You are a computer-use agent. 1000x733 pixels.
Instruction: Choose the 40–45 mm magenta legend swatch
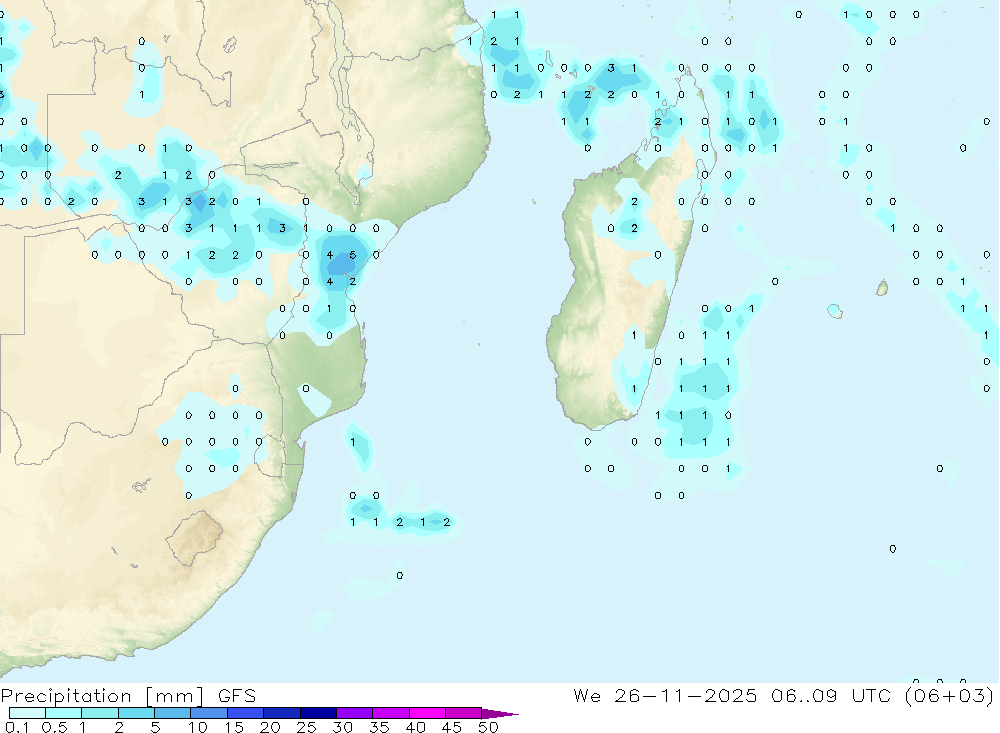click(427, 713)
